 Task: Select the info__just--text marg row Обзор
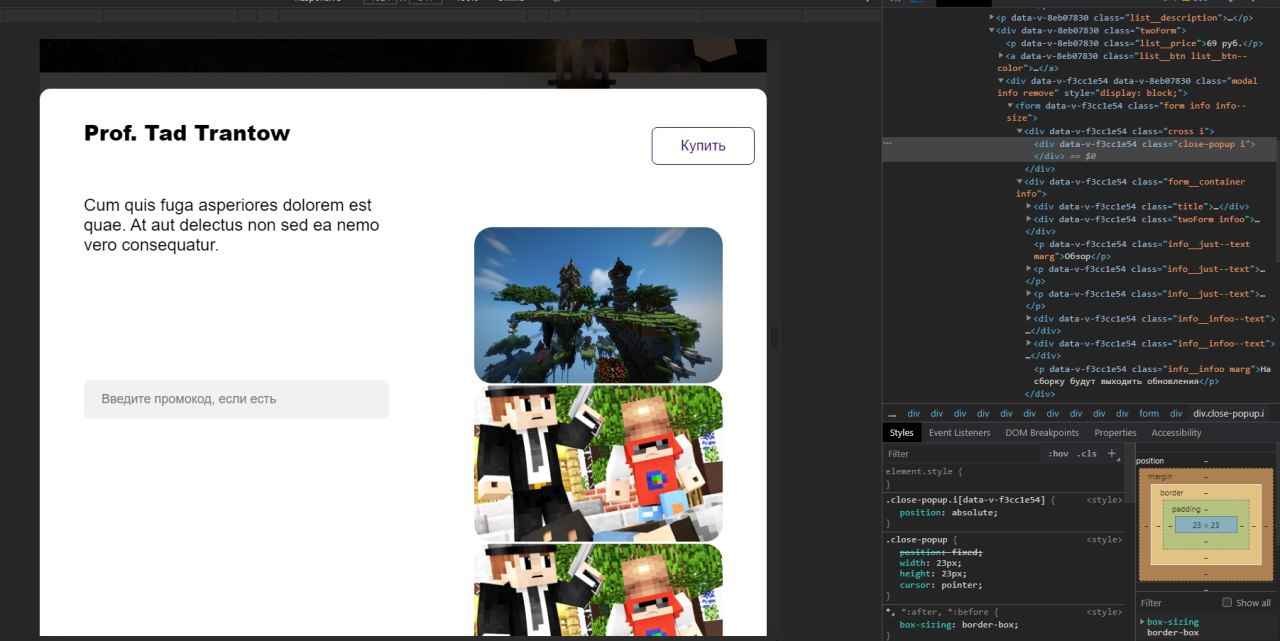[x=1142, y=250]
